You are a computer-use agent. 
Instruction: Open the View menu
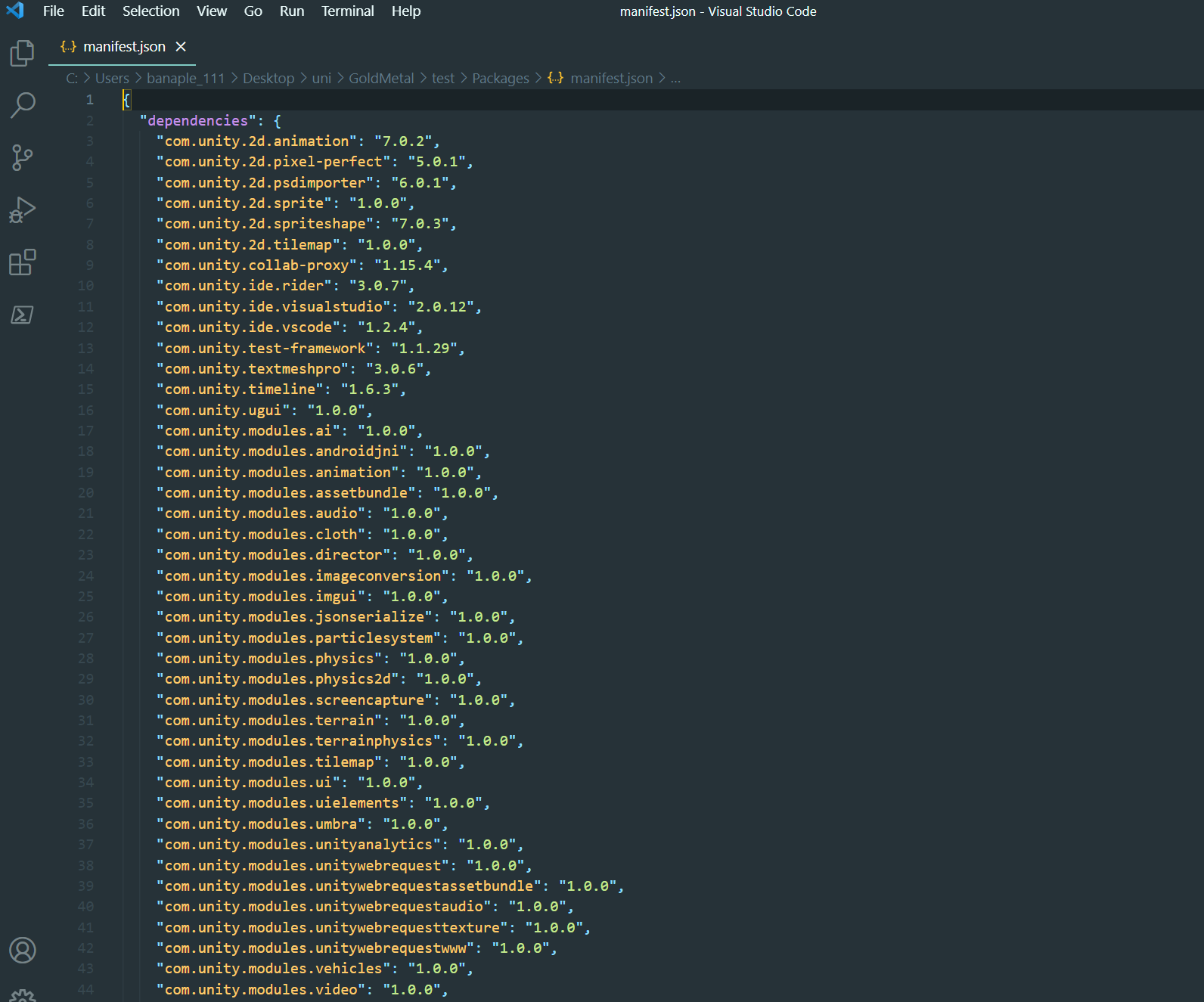(x=212, y=11)
